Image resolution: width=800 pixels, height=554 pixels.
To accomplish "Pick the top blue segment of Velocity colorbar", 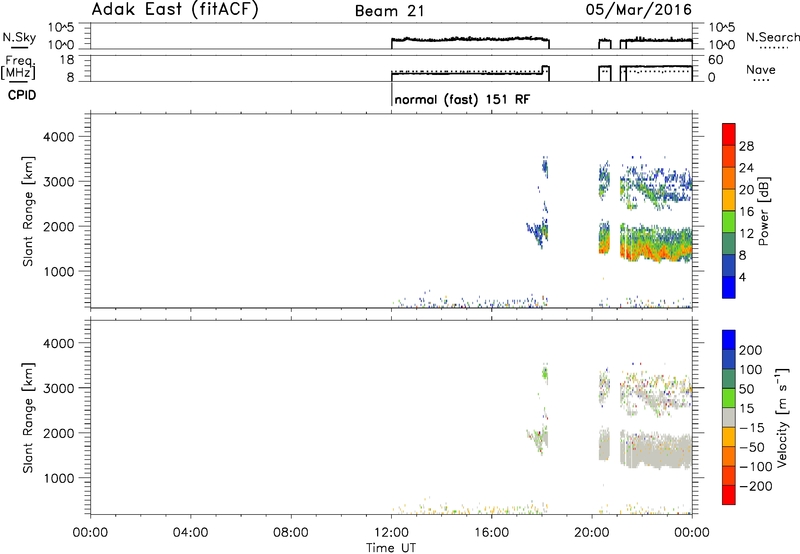I will [x=729, y=340].
